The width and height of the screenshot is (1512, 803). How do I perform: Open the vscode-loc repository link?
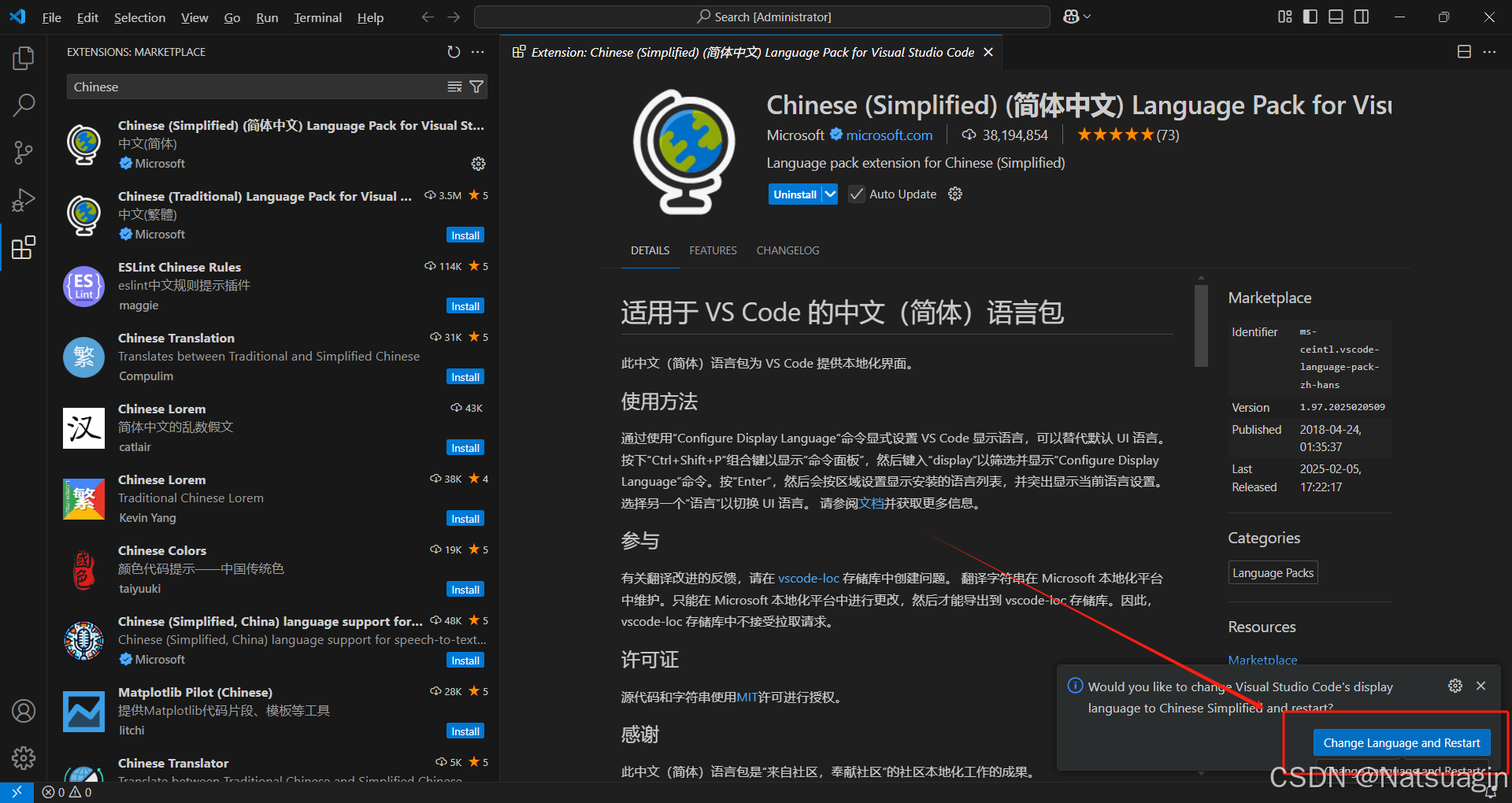pyautogui.click(x=809, y=578)
